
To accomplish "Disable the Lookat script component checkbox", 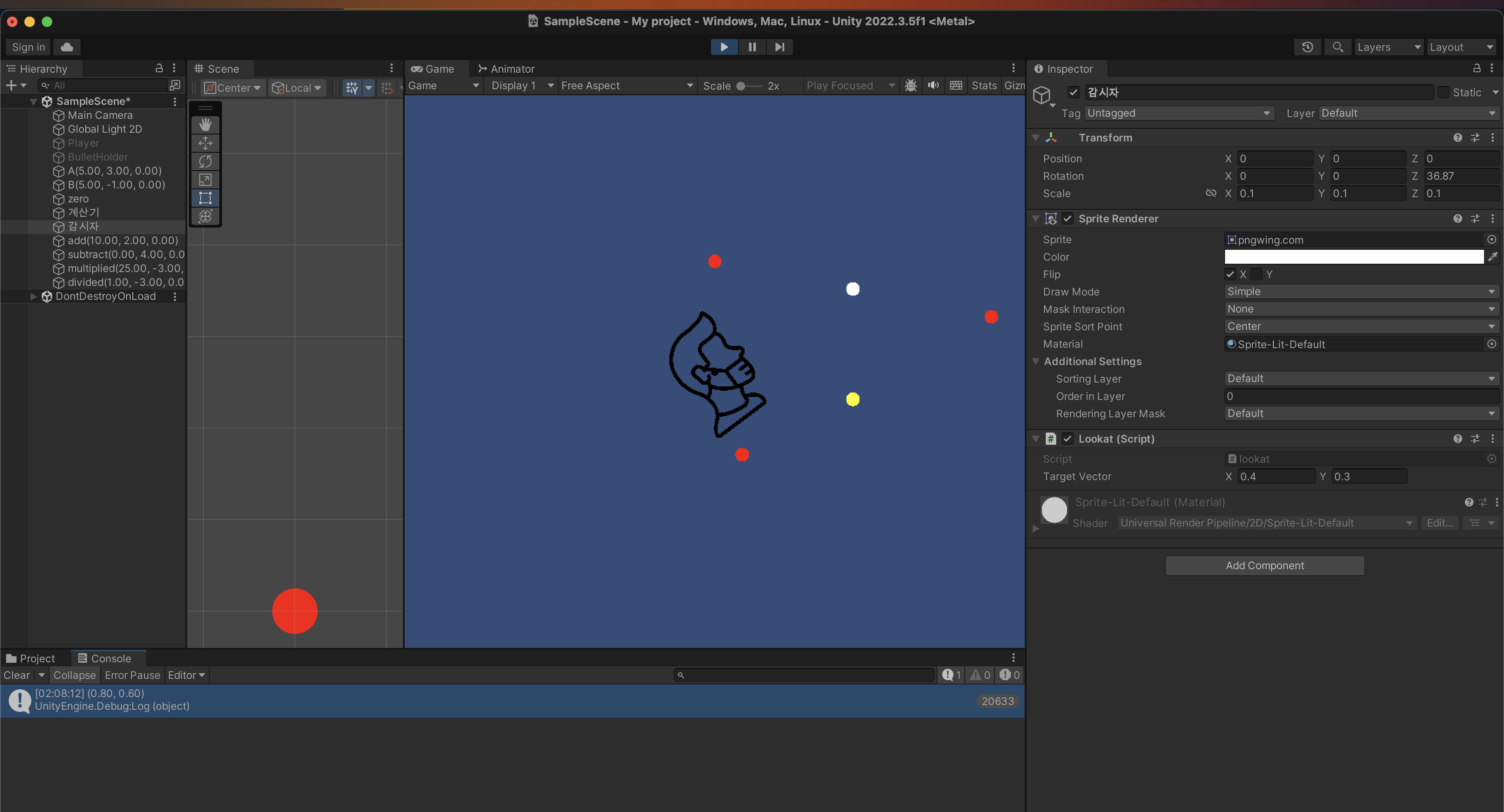I will point(1067,438).
